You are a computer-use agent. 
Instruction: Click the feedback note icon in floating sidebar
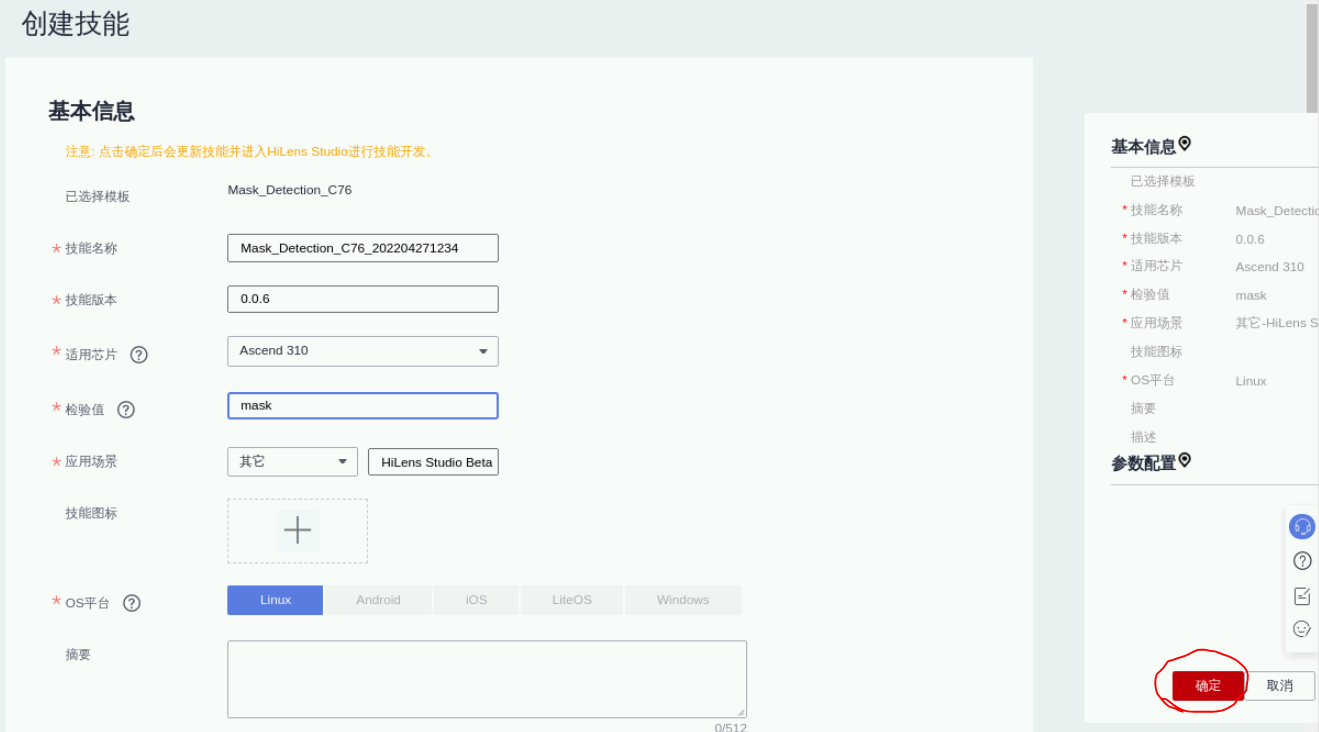(1301, 596)
